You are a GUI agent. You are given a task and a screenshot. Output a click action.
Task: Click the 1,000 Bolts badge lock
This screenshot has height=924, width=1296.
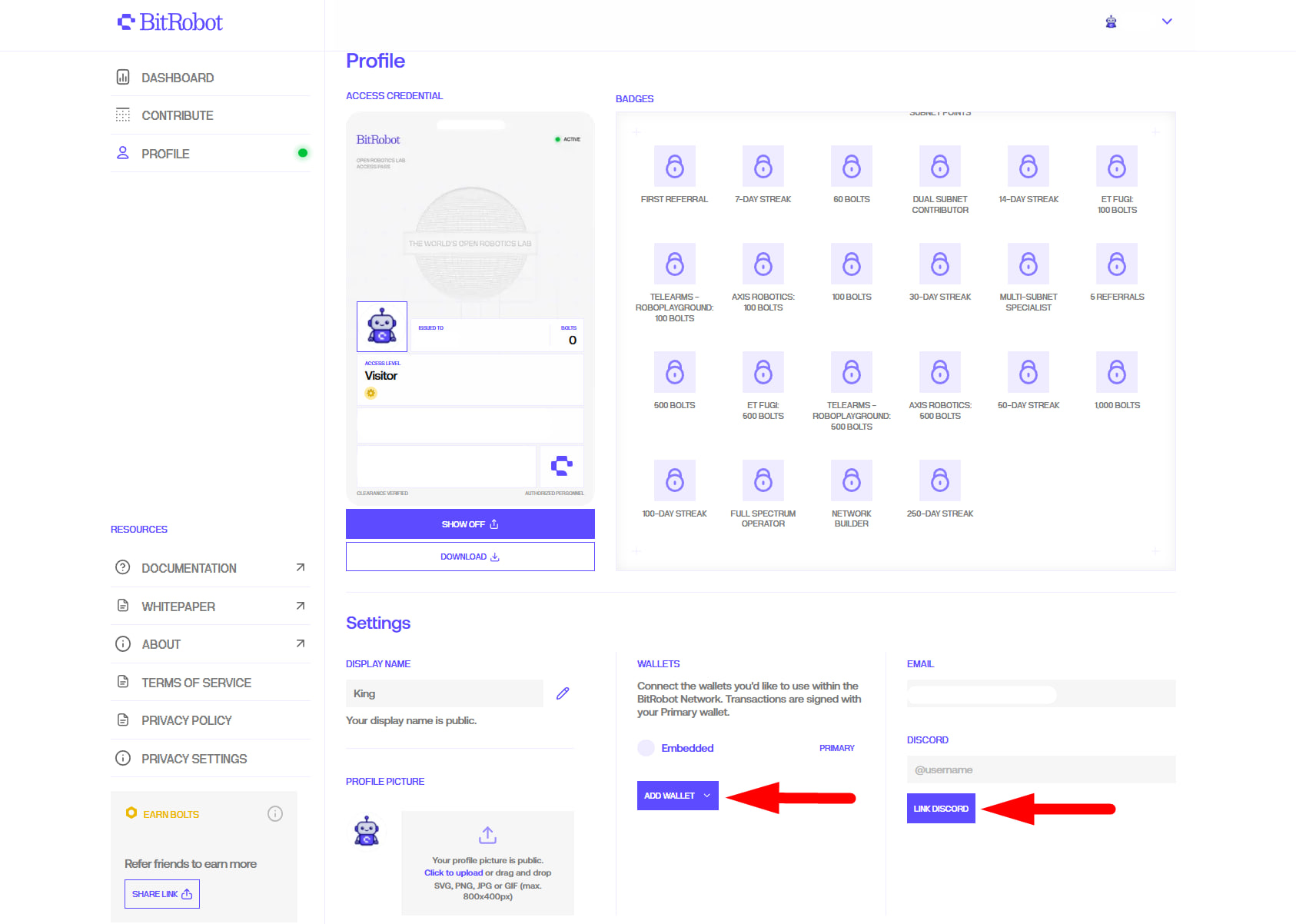(1117, 372)
